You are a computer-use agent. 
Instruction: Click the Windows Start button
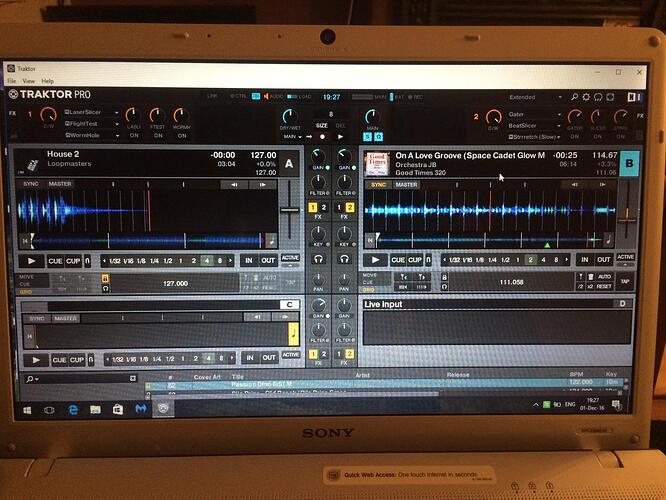pos(27,410)
